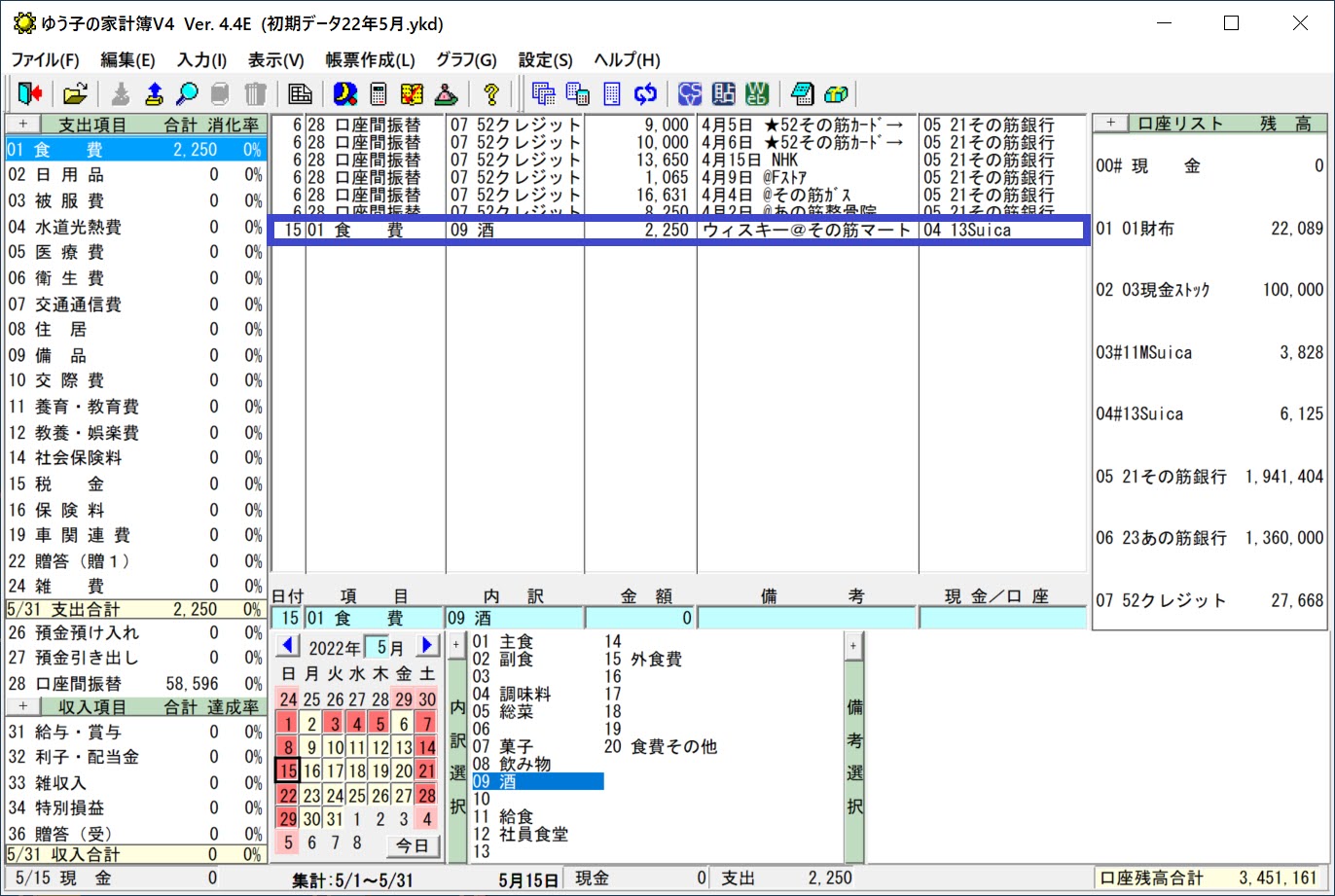The height and width of the screenshot is (896, 1335).
Task: Select account 01 01財布 in account list
Action: click(x=1209, y=229)
